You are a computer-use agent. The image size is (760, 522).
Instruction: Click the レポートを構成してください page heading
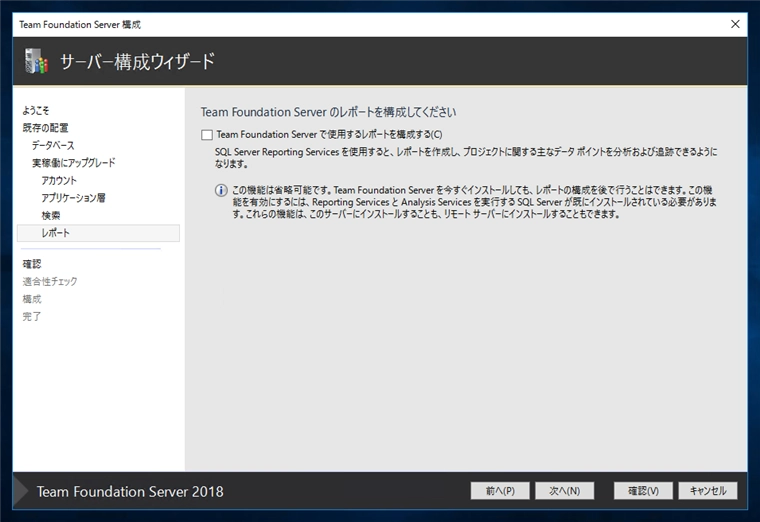tap(329, 112)
